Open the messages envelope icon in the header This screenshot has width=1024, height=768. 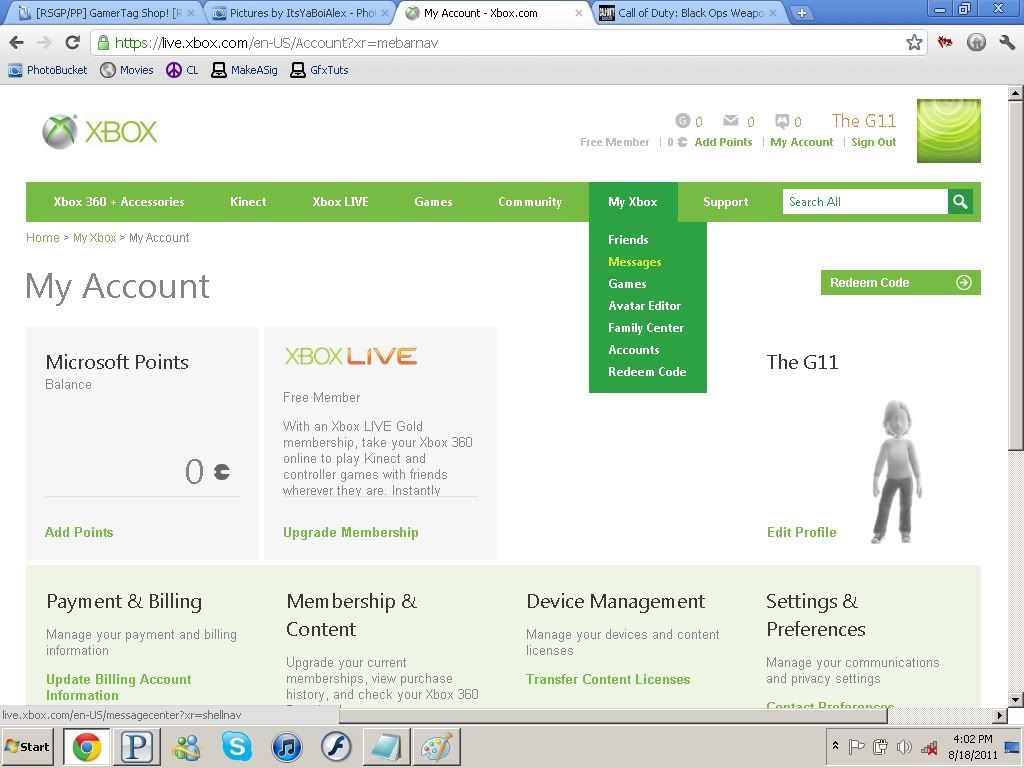tap(731, 121)
